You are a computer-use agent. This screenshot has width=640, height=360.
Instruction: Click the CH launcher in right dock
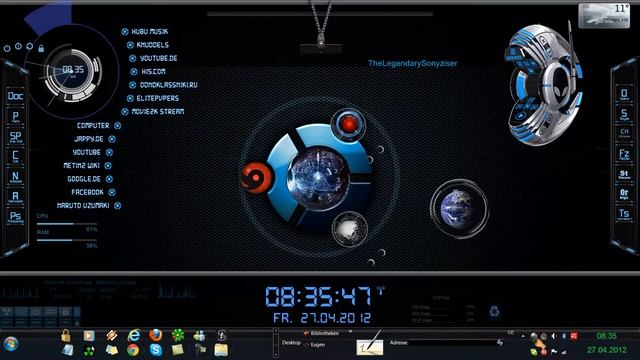click(x=624, y=134)
